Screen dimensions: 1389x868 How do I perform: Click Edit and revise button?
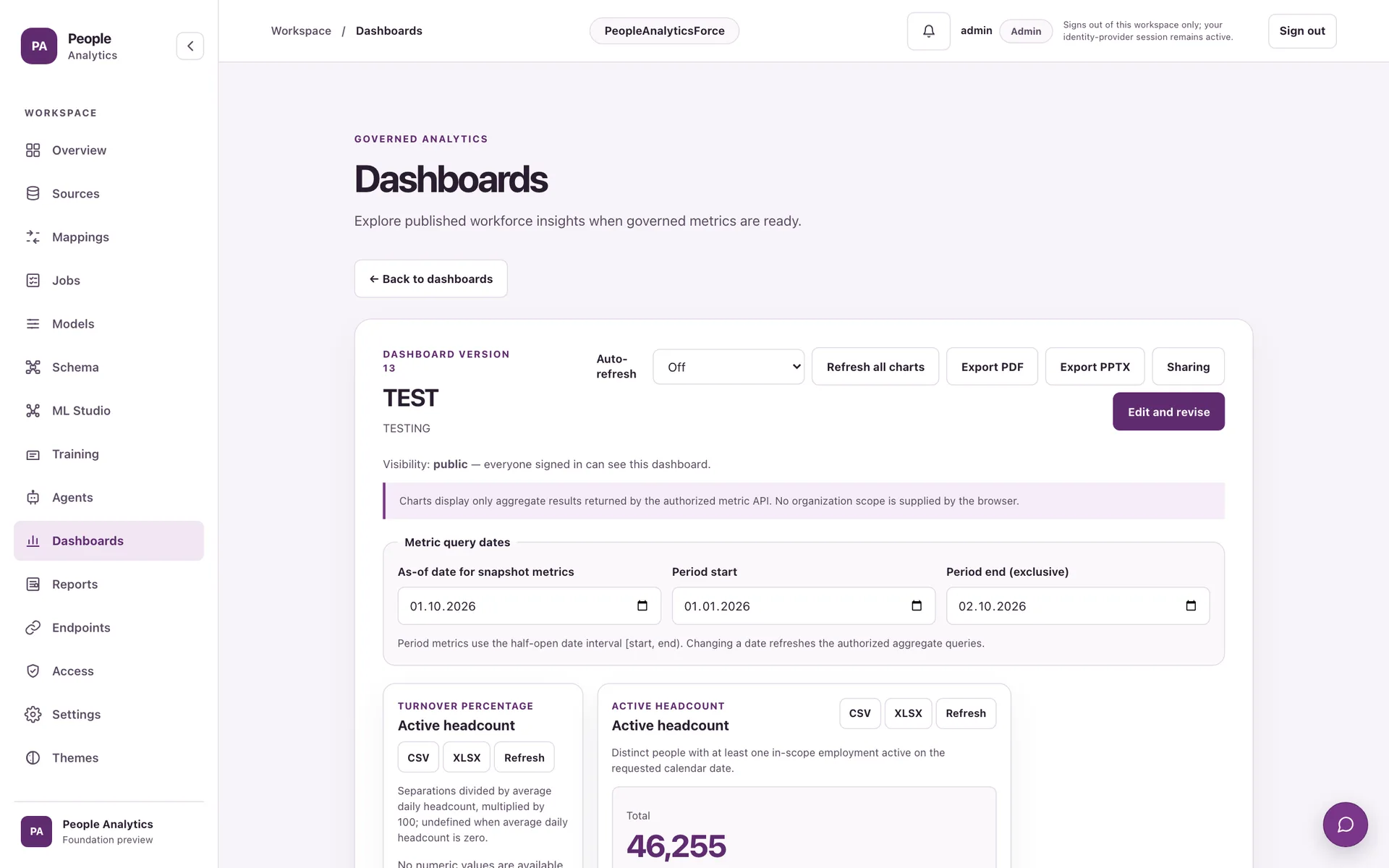(x=1168, y=412)
